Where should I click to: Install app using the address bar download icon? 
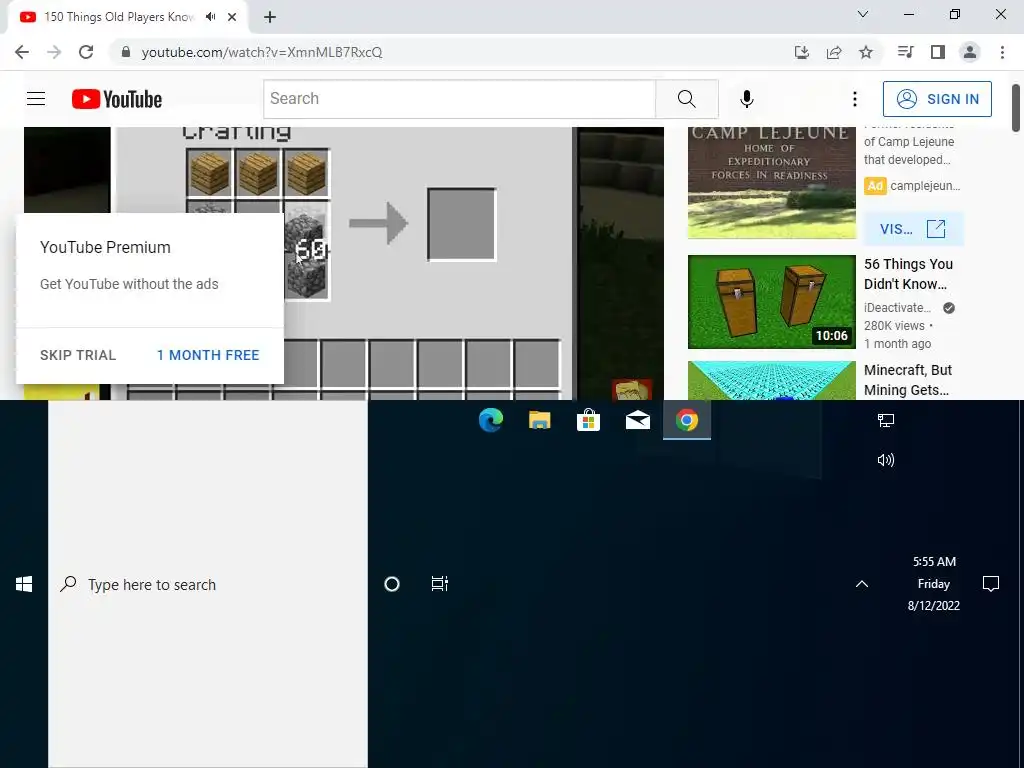click(802, 52)
